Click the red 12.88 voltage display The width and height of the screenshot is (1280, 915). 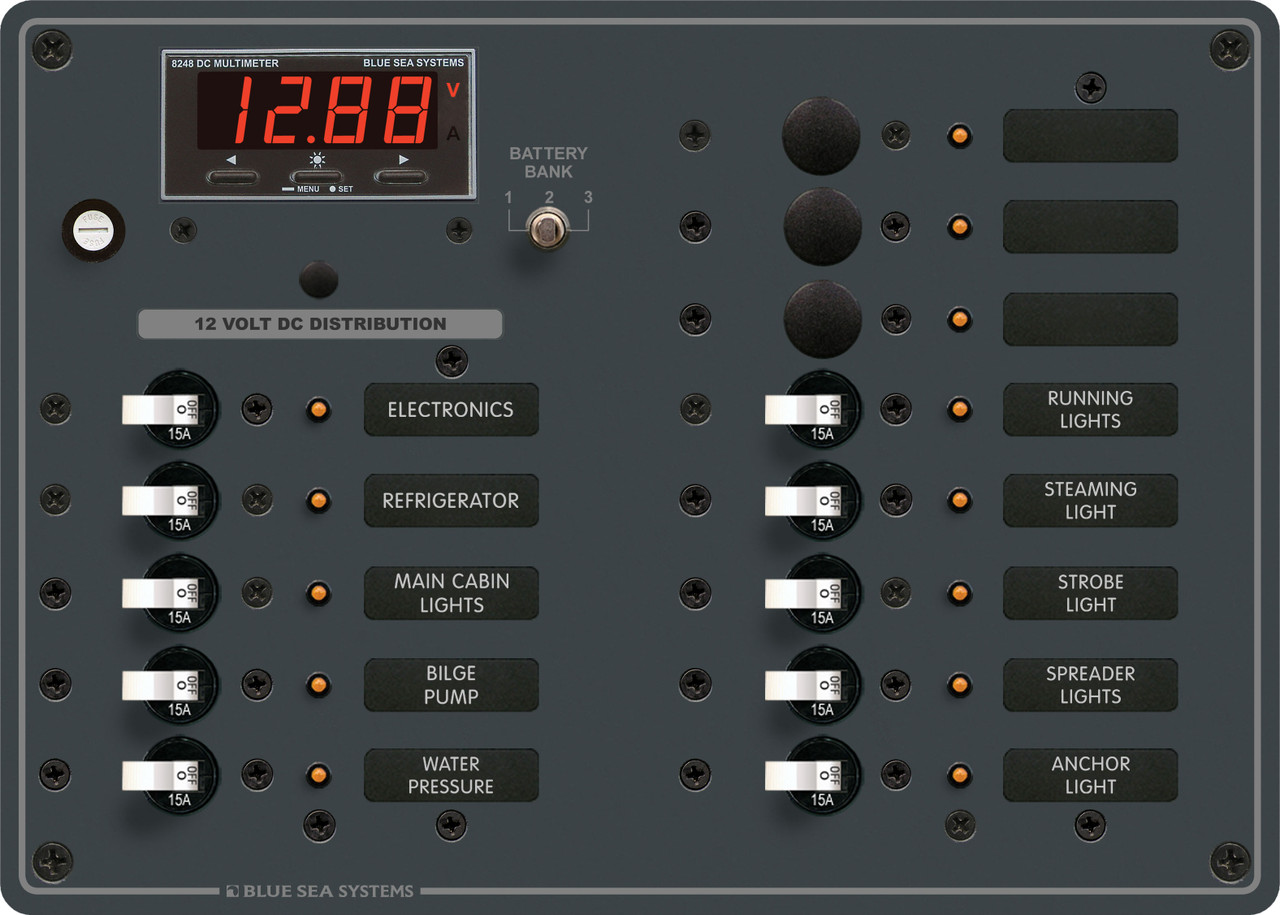coord(317,111)
